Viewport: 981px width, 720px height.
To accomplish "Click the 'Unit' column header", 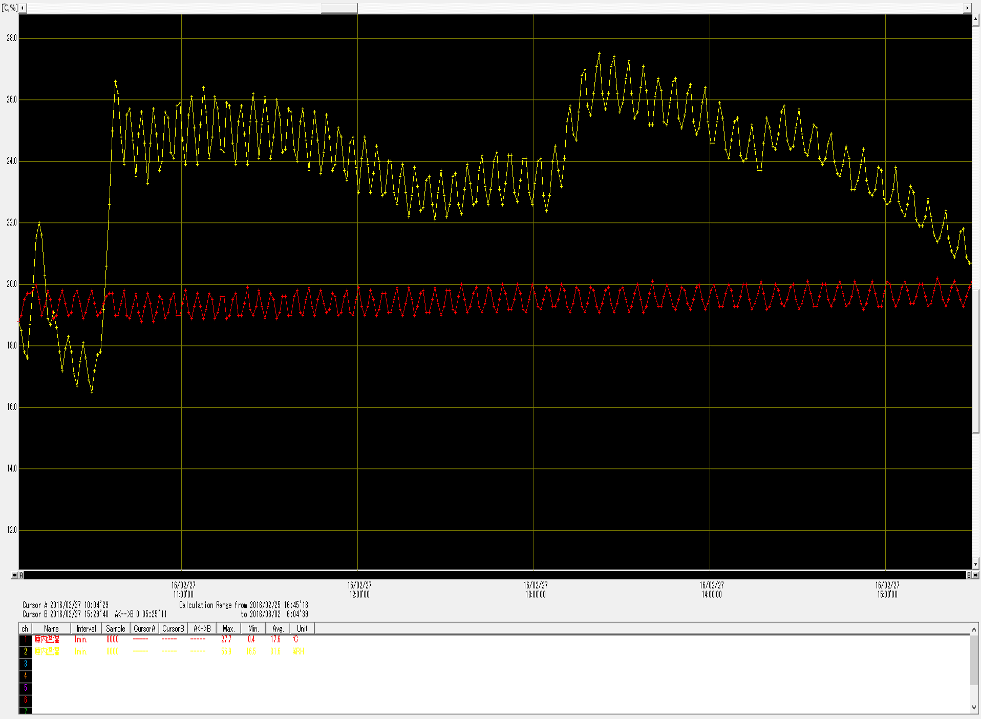I will click(x=299, y=628).
